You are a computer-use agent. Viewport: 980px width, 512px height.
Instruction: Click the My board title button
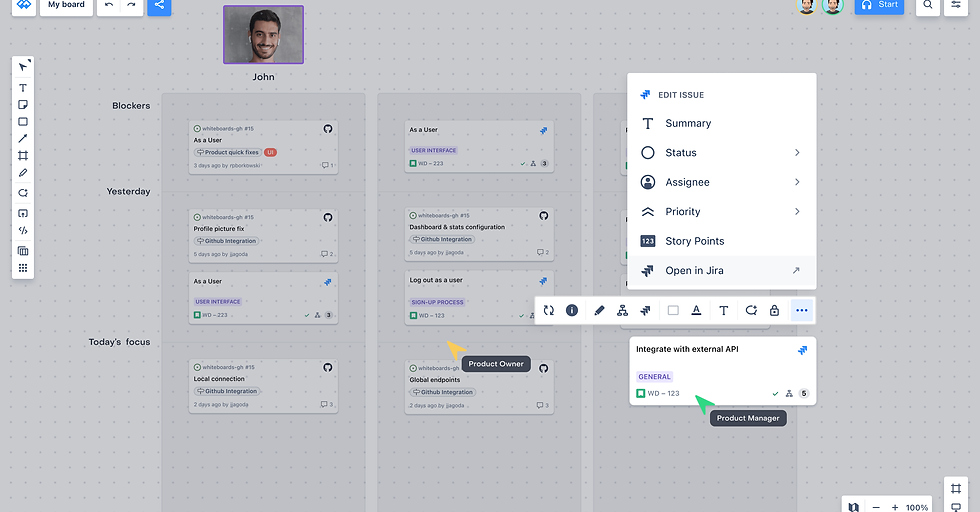tap(66, 5)
